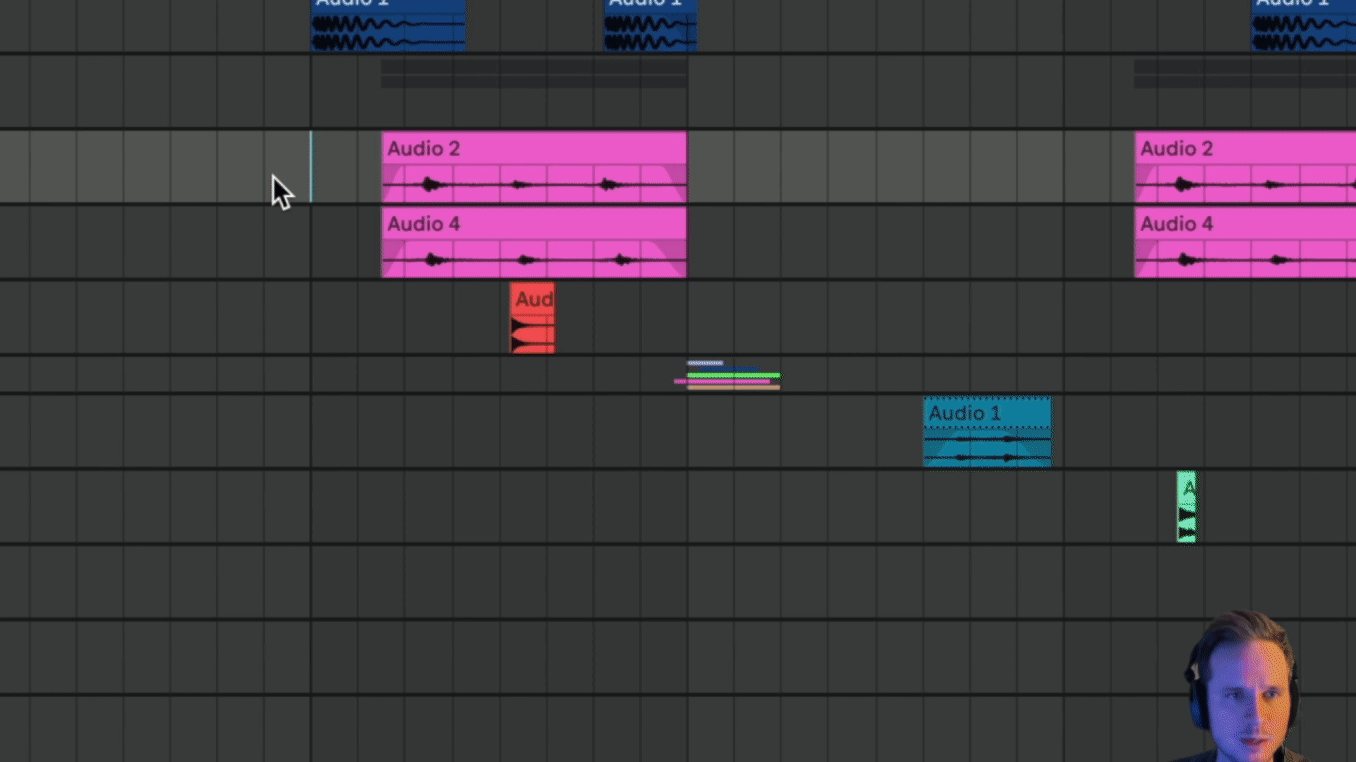Click the green mini clip in collapsed track
This screenshot has height=762, width=1356.
[x=733, y=375]
